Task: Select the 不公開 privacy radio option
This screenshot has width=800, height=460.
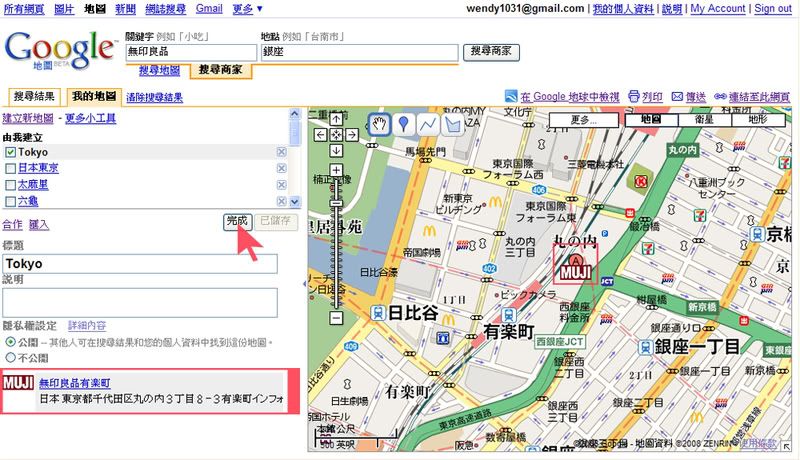Action: [x=11, y=356]
